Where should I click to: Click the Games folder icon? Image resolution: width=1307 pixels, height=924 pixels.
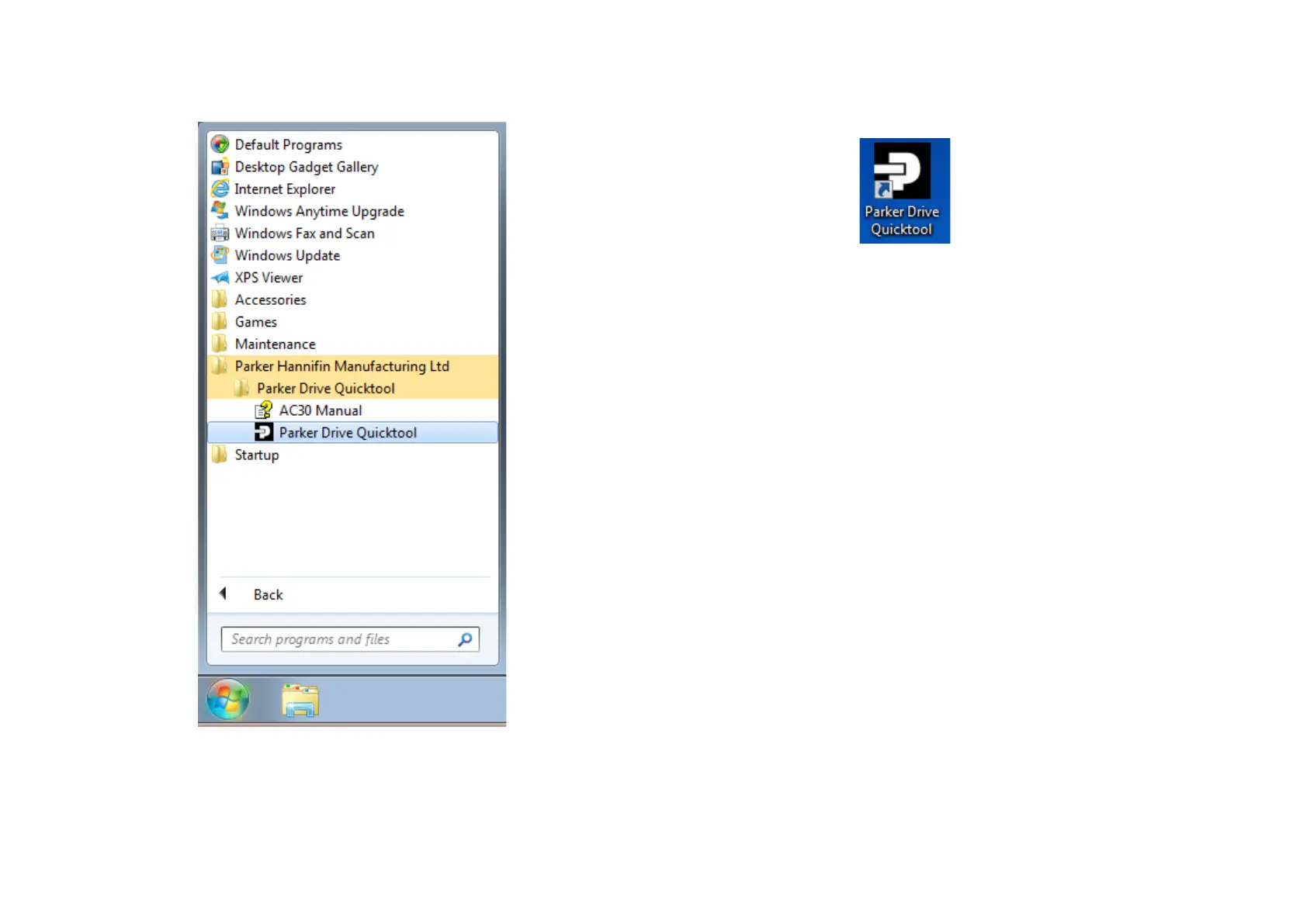point(220,321)
